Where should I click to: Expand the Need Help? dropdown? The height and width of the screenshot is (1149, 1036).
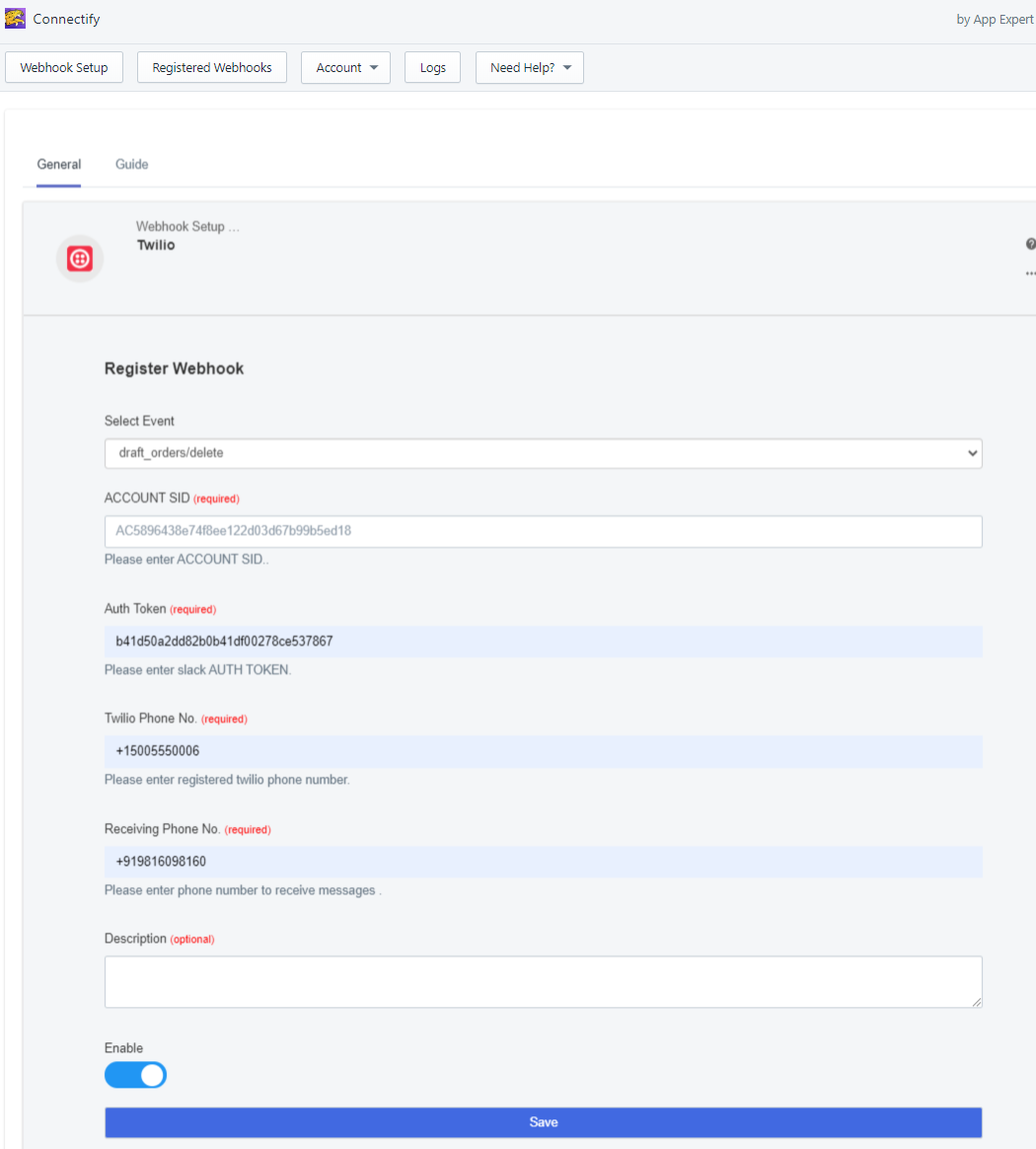(530, 67)
